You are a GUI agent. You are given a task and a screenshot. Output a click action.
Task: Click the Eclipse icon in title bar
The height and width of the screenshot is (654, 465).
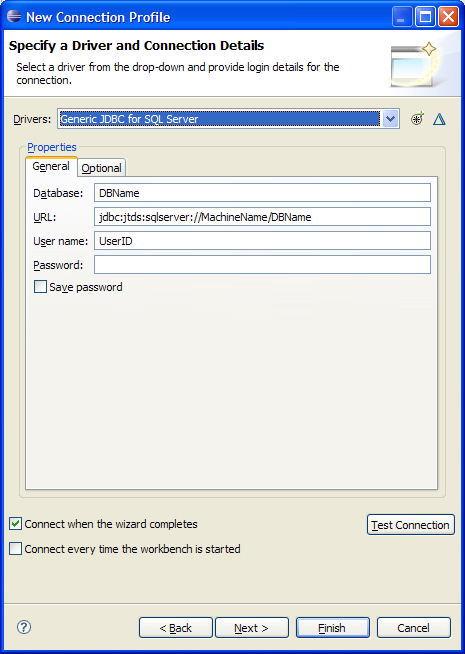click(14, 17)
